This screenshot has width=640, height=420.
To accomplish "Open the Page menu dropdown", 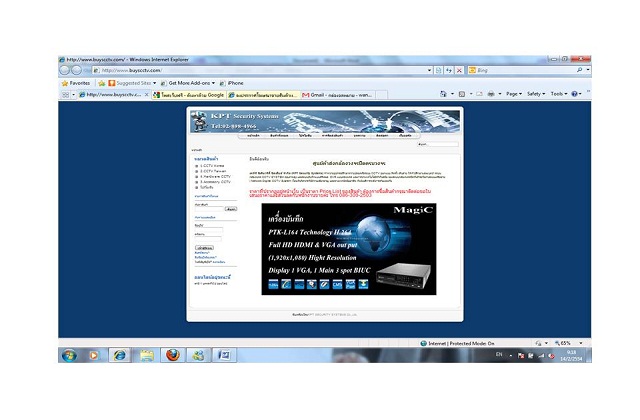I will click(x=514, y=94).
